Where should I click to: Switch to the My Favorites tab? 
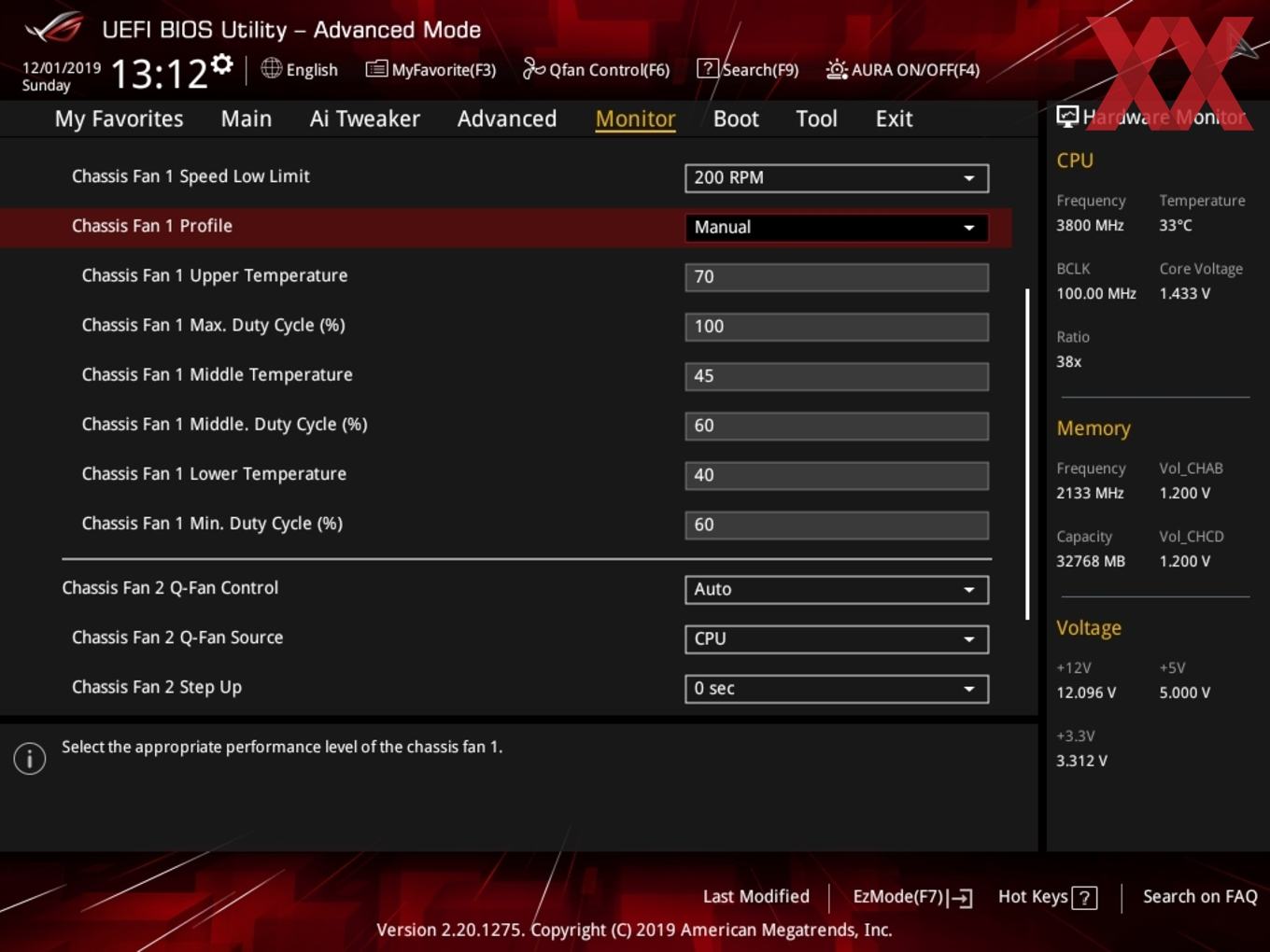pyautogui.click(x=119, y=119)
